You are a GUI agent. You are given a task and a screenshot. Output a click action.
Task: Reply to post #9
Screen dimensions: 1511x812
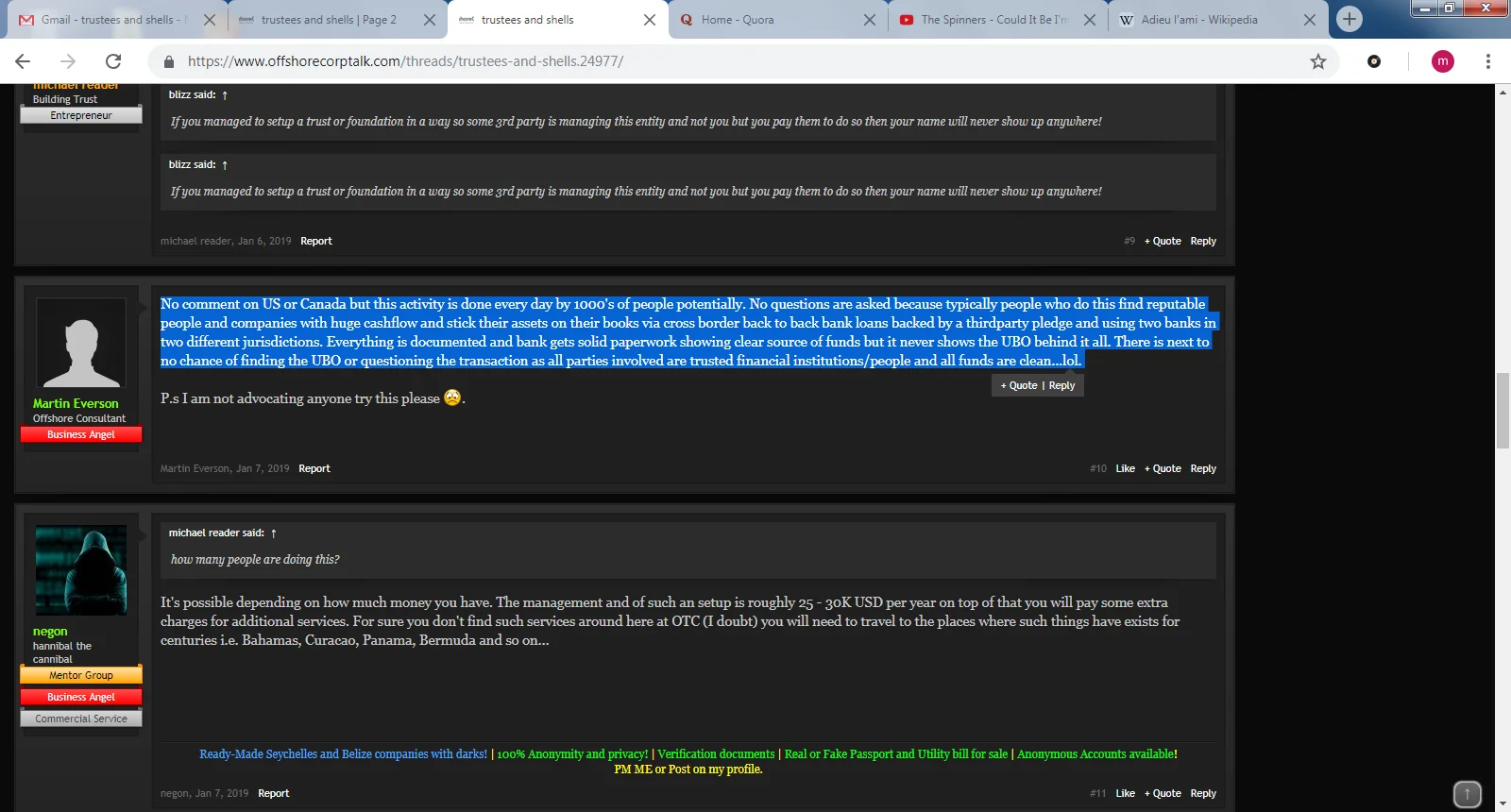(1203, 241)
